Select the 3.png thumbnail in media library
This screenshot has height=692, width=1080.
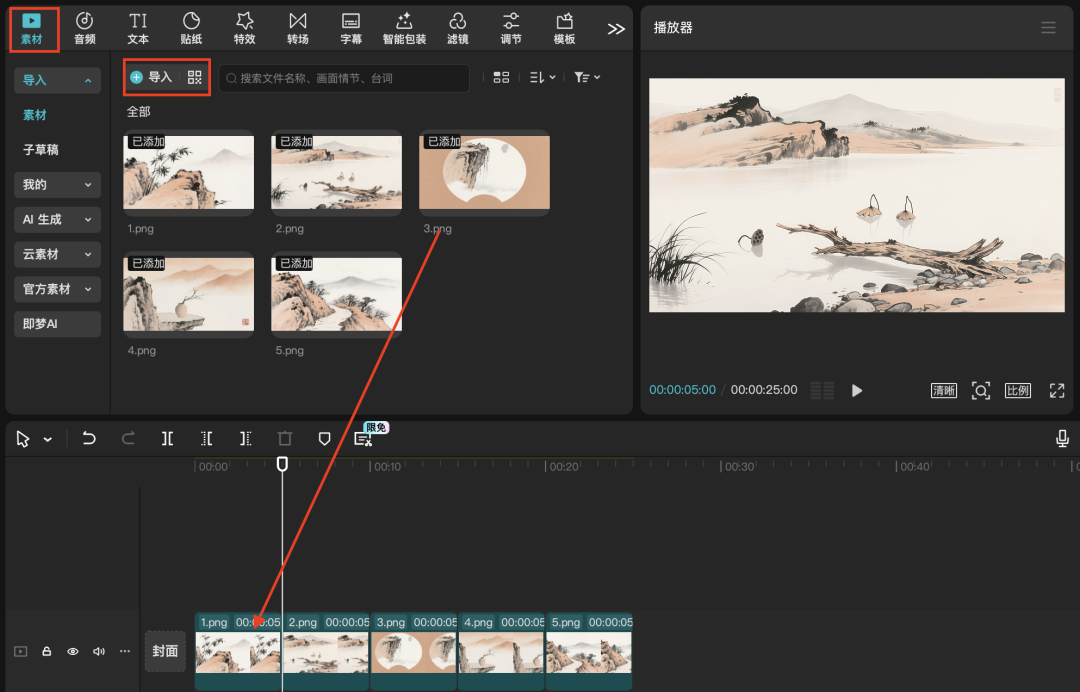tap(484, 173)
